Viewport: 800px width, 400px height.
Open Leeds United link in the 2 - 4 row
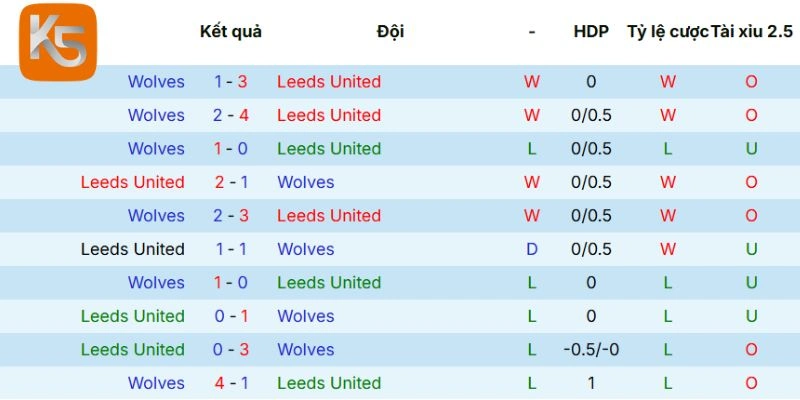pyautogui.click(x=329, y=115)
